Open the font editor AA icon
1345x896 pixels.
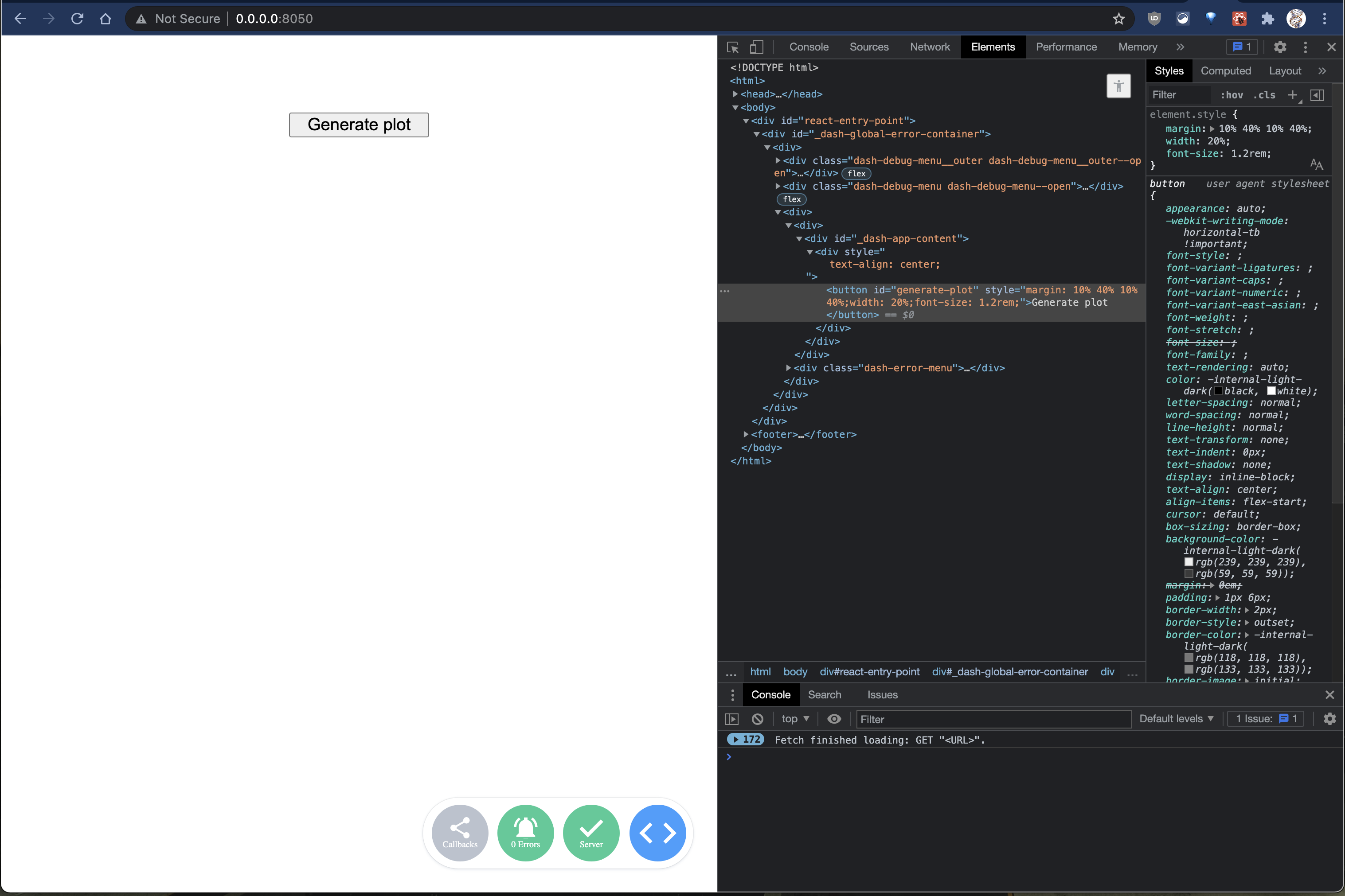point(1317,164)
